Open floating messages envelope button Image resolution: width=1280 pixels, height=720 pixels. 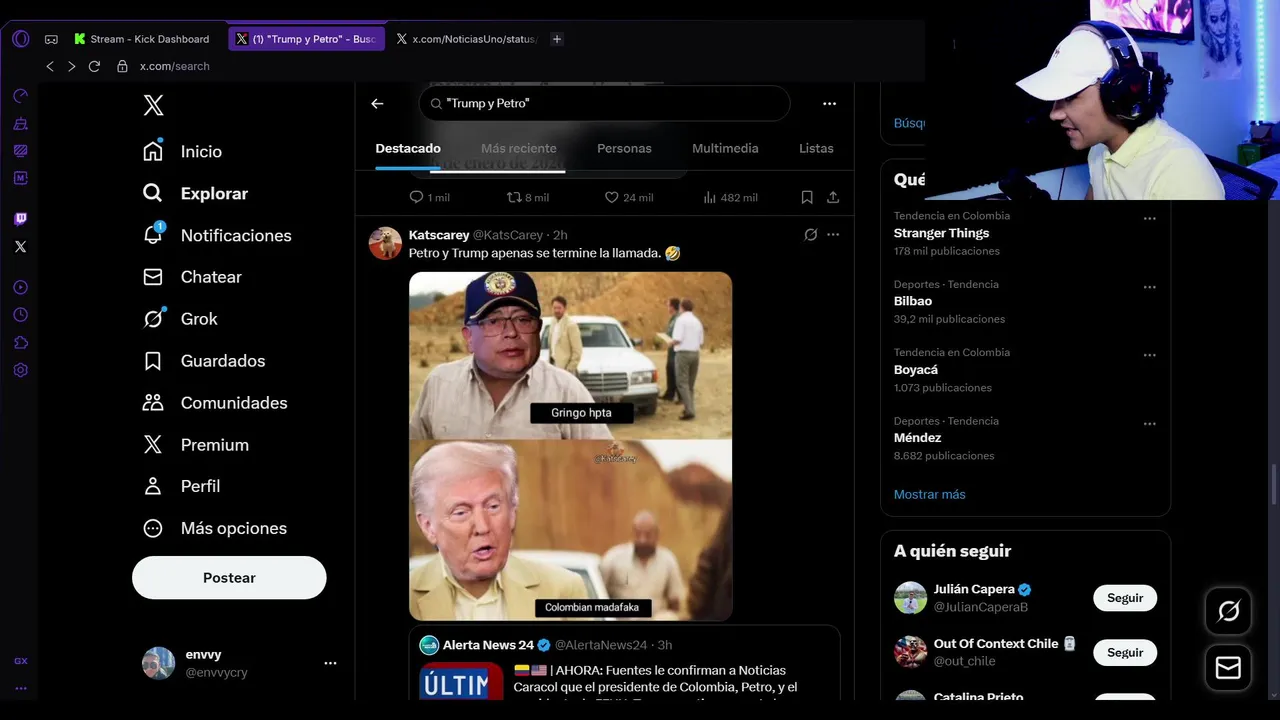tap(1228, 668)
